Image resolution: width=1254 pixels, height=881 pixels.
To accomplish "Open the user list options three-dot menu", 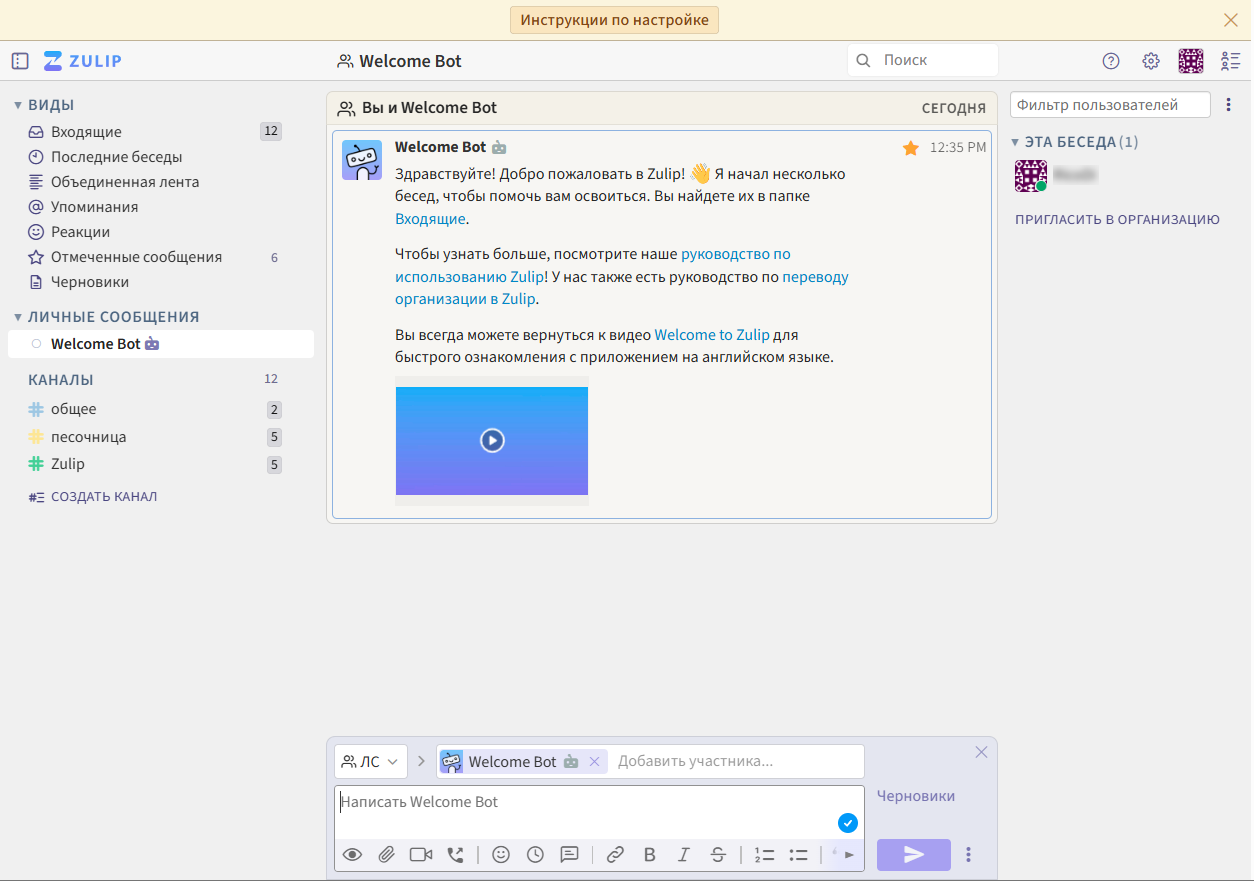I will click(1229, 105).
